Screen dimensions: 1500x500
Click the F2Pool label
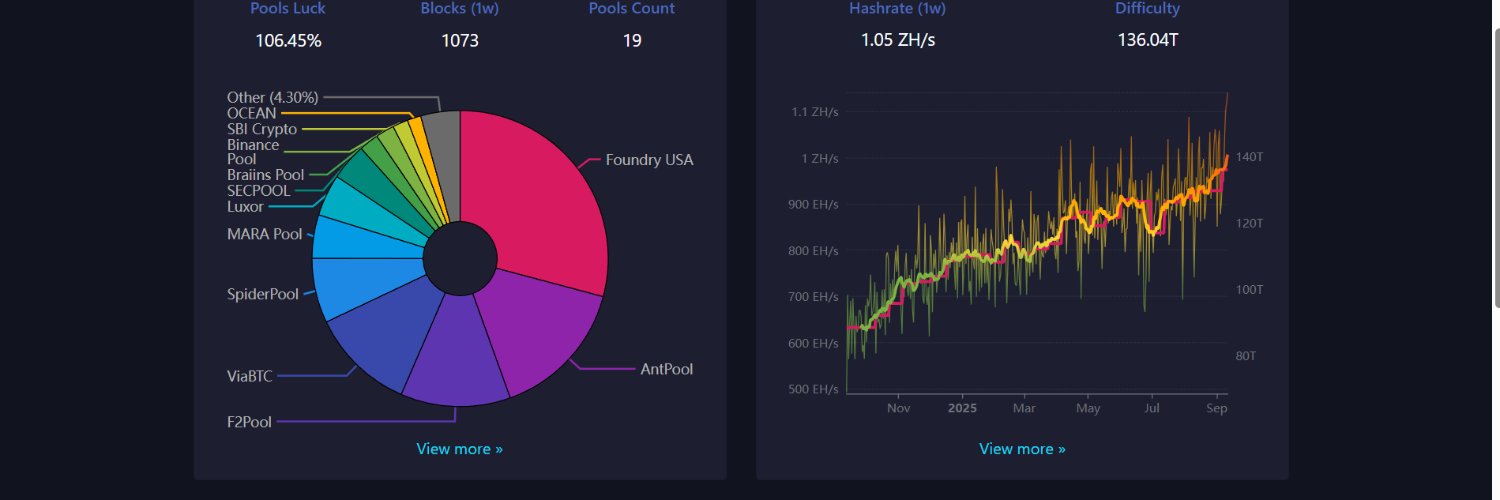pyautogui.click(x=249, y=422)
